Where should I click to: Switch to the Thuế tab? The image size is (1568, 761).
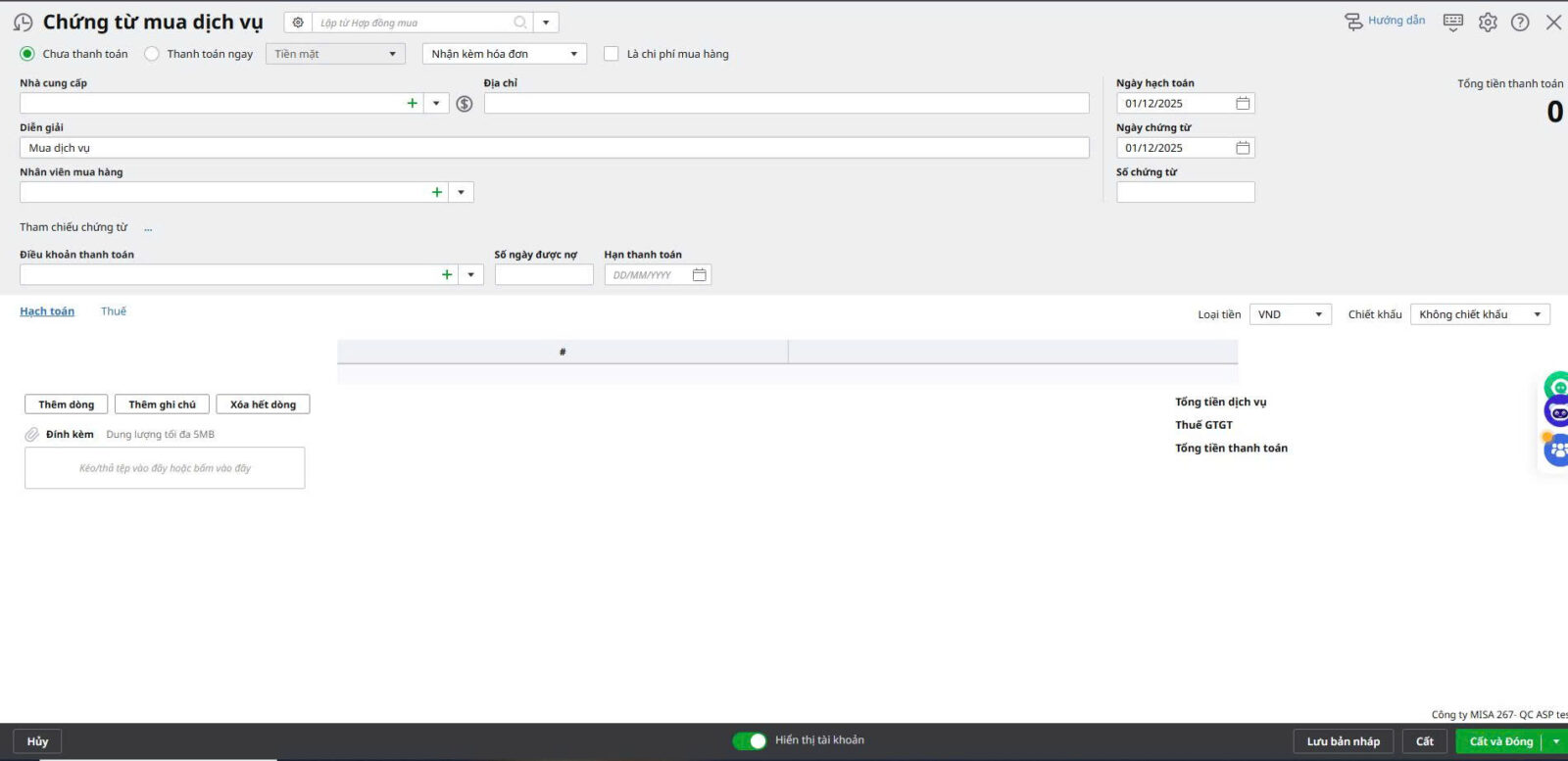[x=114, y=311]
